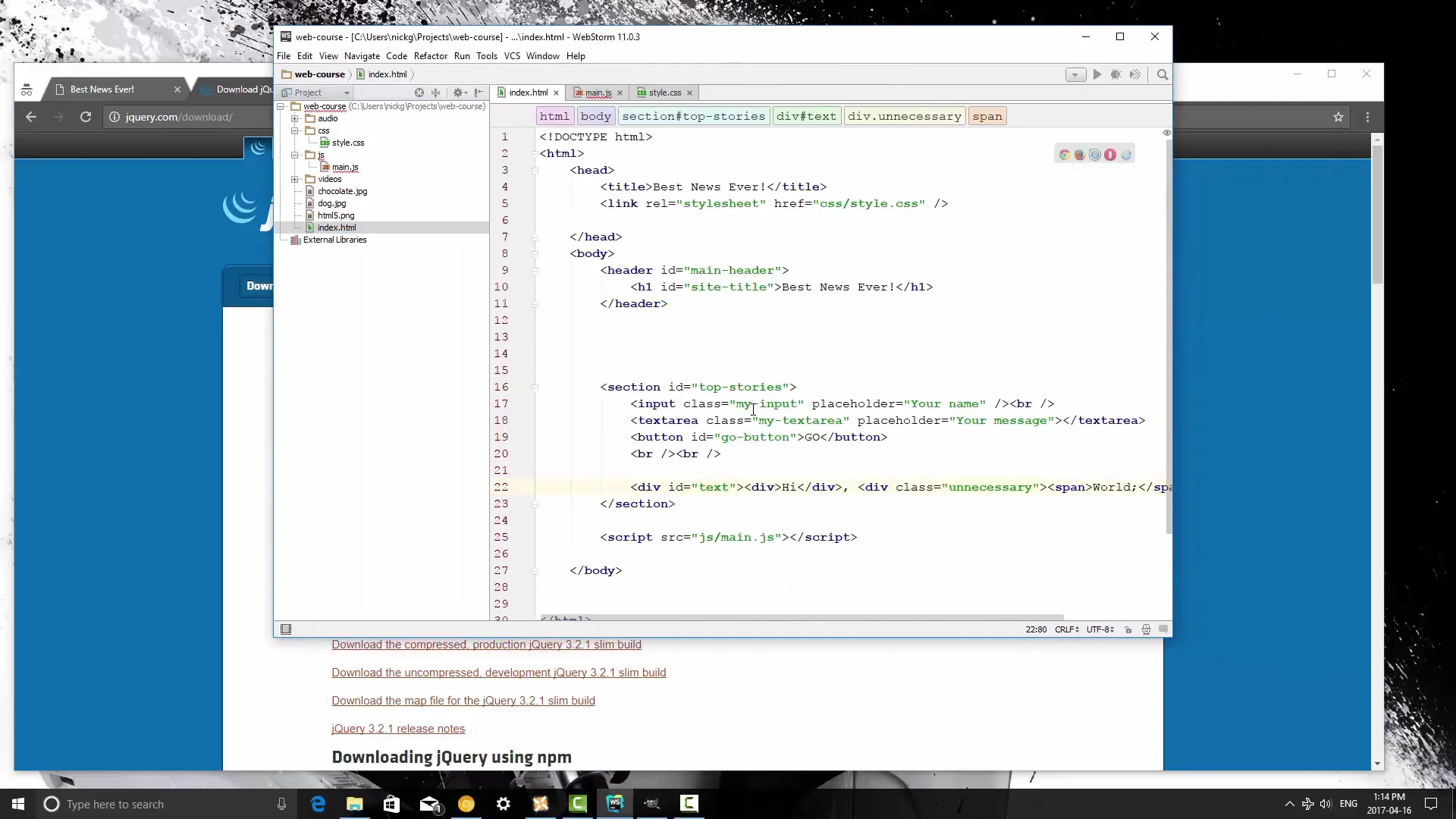Launch WebStorm from the taskbar
This screenshot has height=819, width=1456.
615,804
